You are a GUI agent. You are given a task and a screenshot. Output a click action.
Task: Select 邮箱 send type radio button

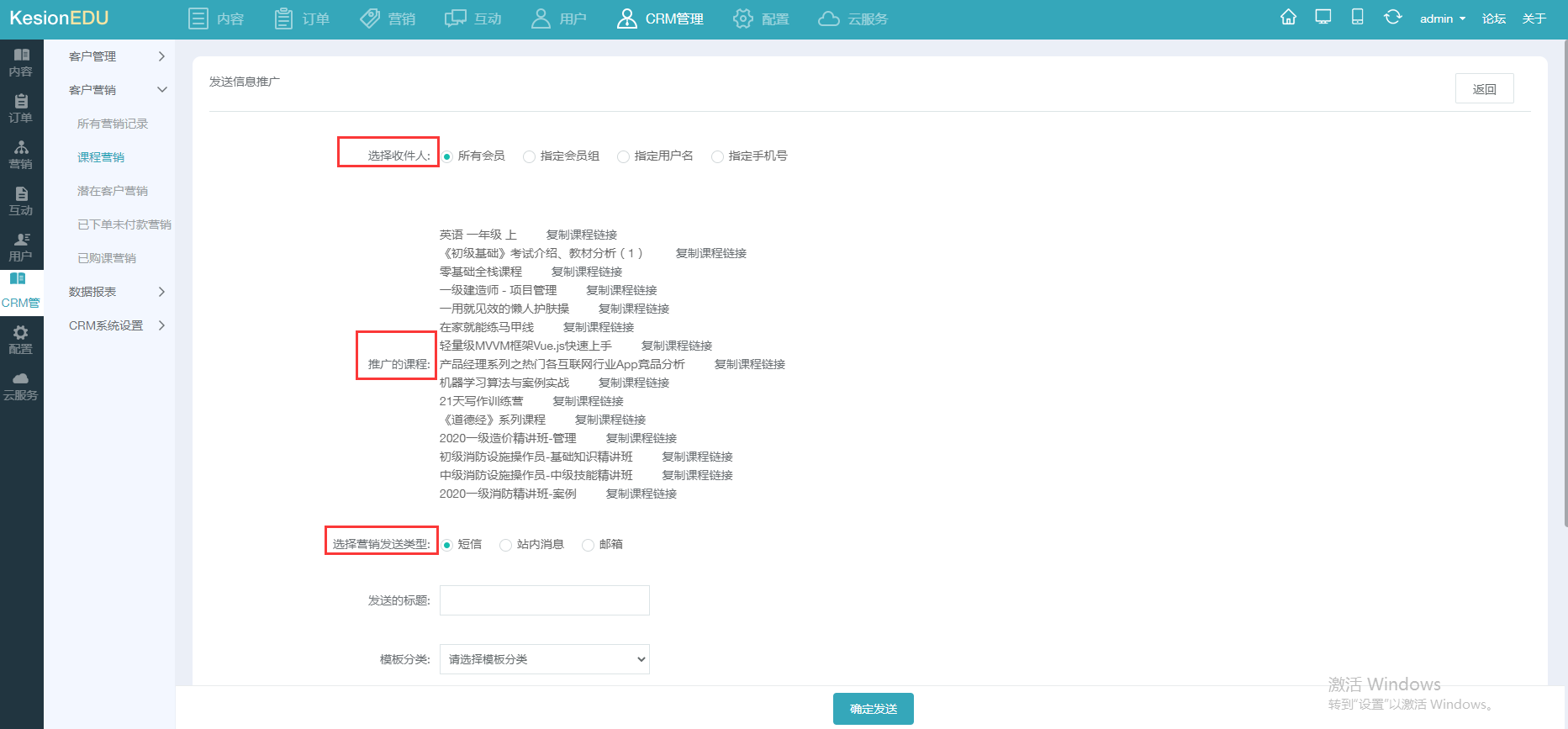588,545
